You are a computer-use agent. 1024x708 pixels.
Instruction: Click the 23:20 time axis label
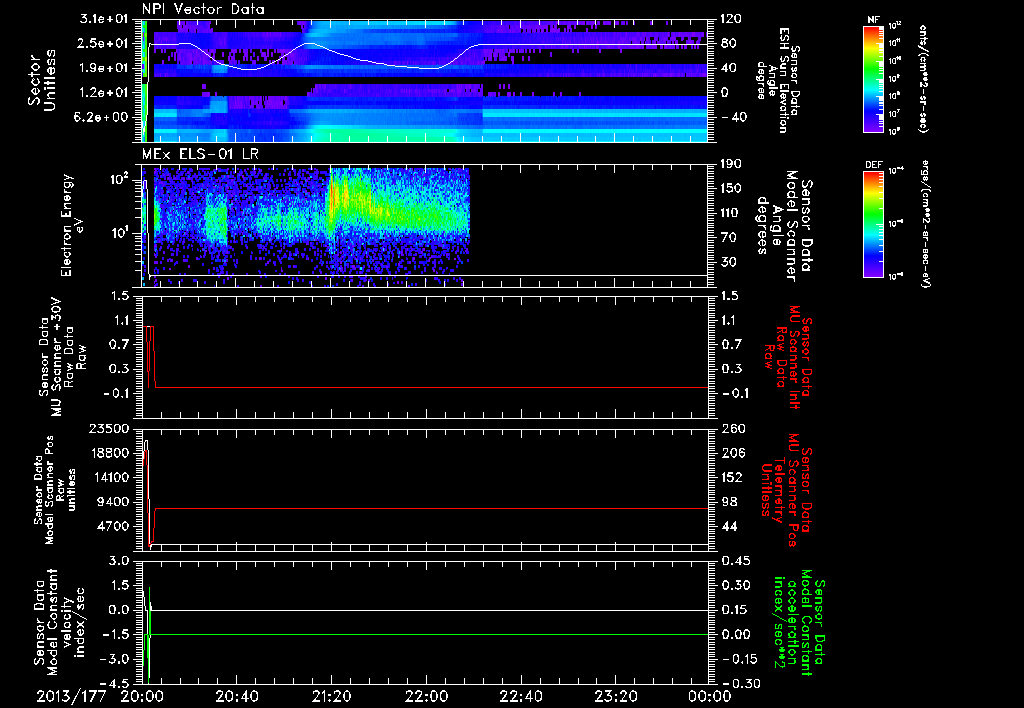615,696
